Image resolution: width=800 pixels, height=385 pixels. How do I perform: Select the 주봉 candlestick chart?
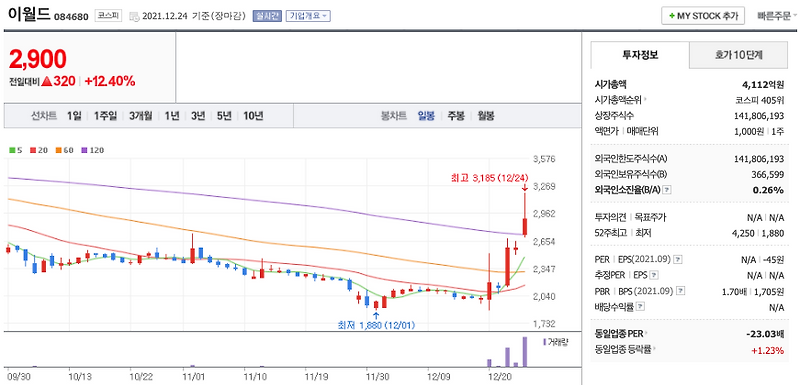[456, 116]
